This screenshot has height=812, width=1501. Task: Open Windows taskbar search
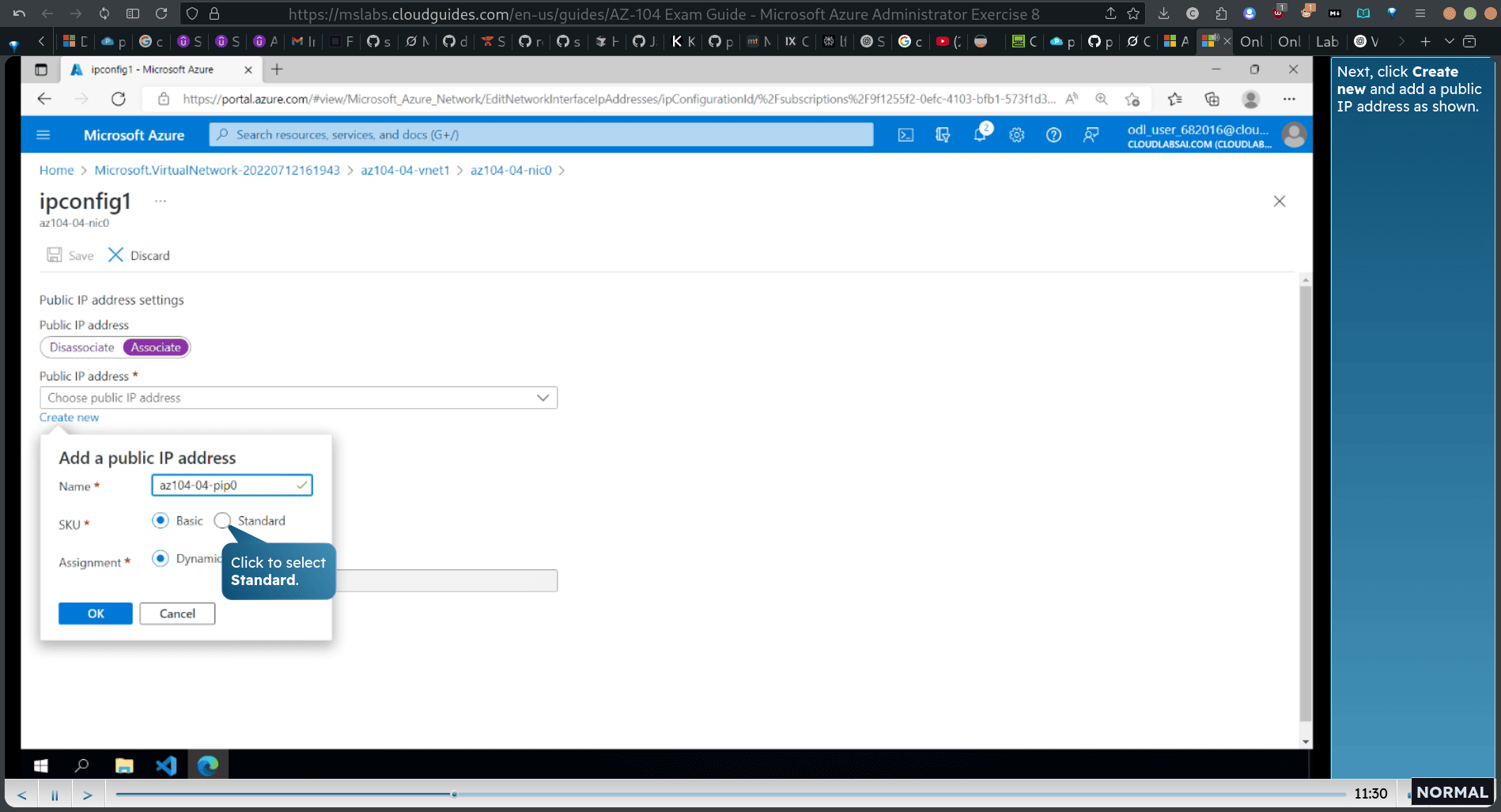(81, 765)
